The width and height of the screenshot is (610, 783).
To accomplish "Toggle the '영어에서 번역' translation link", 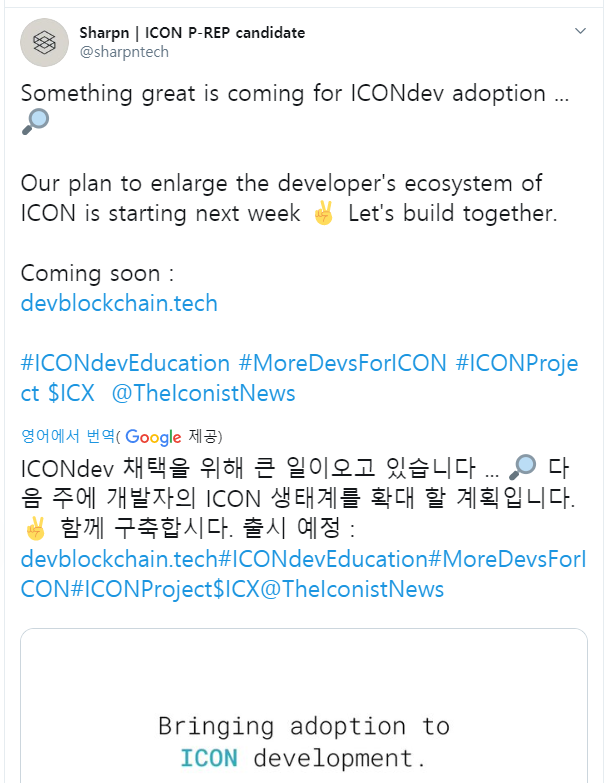I will point(68,436).
